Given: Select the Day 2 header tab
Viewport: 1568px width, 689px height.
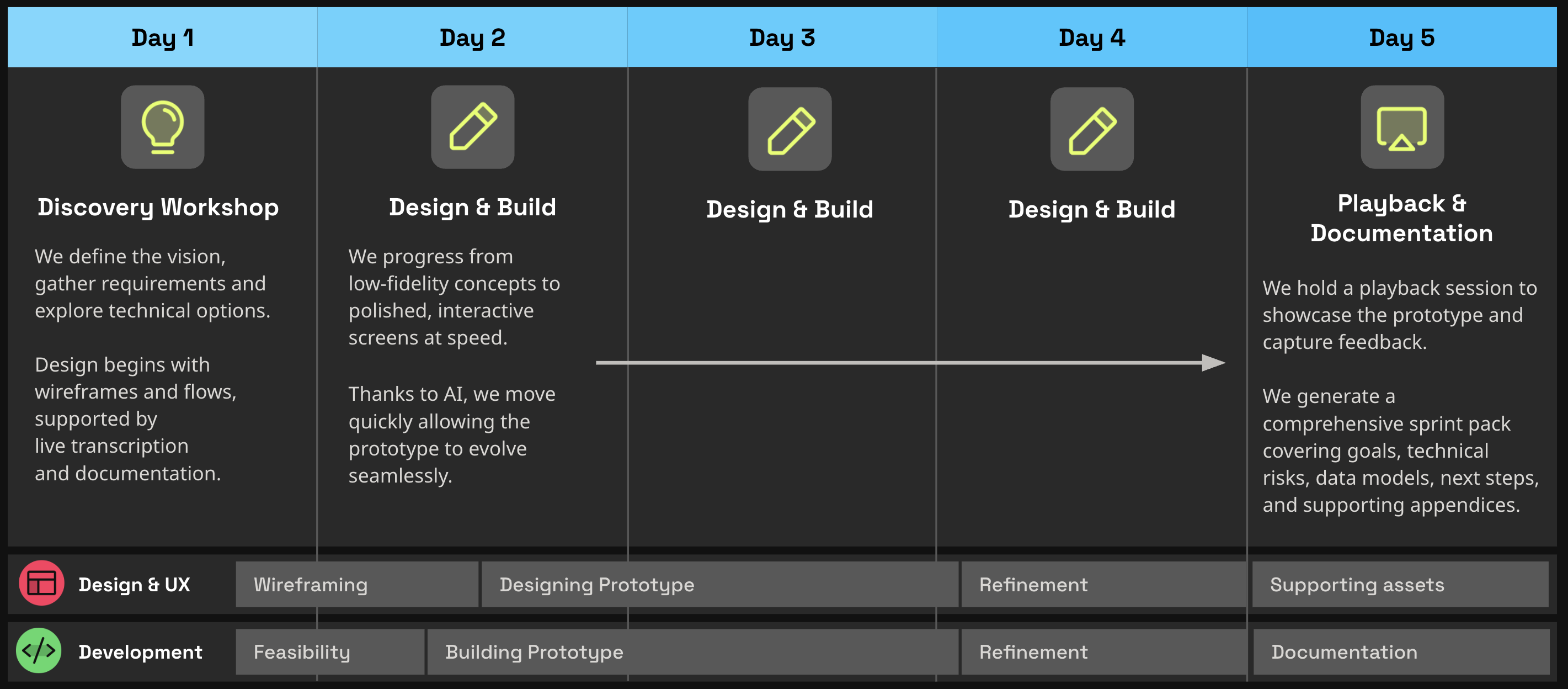Looking at the screenshot, I should 472,37.
